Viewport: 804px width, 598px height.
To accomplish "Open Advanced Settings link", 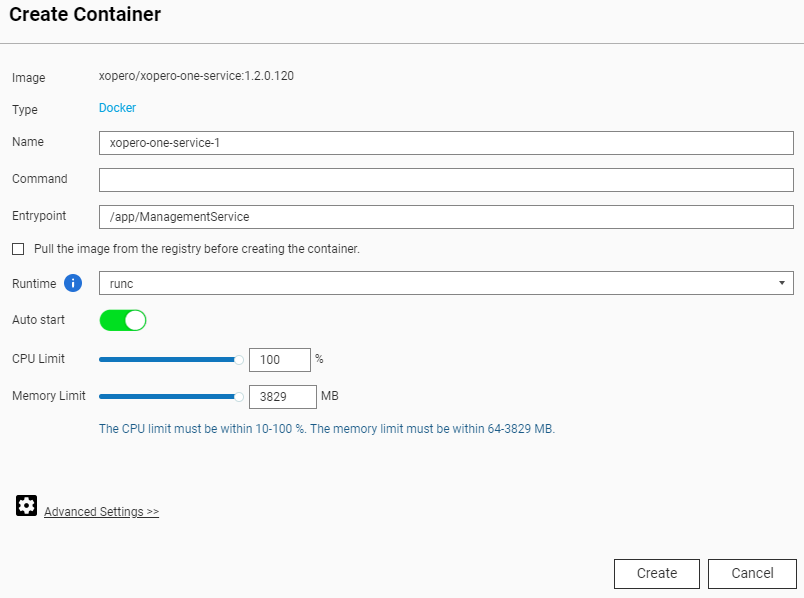I will (101, 511).
